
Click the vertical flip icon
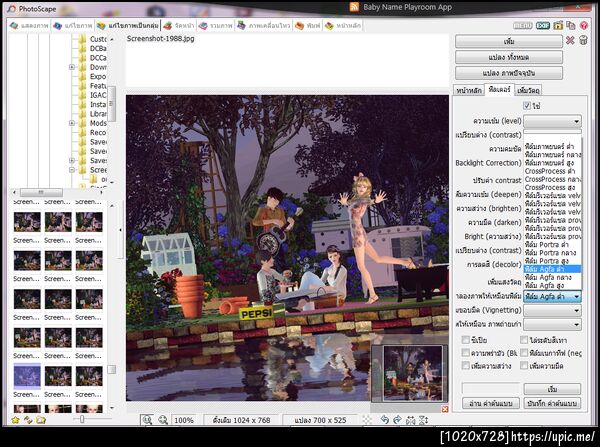pos(423,420)
